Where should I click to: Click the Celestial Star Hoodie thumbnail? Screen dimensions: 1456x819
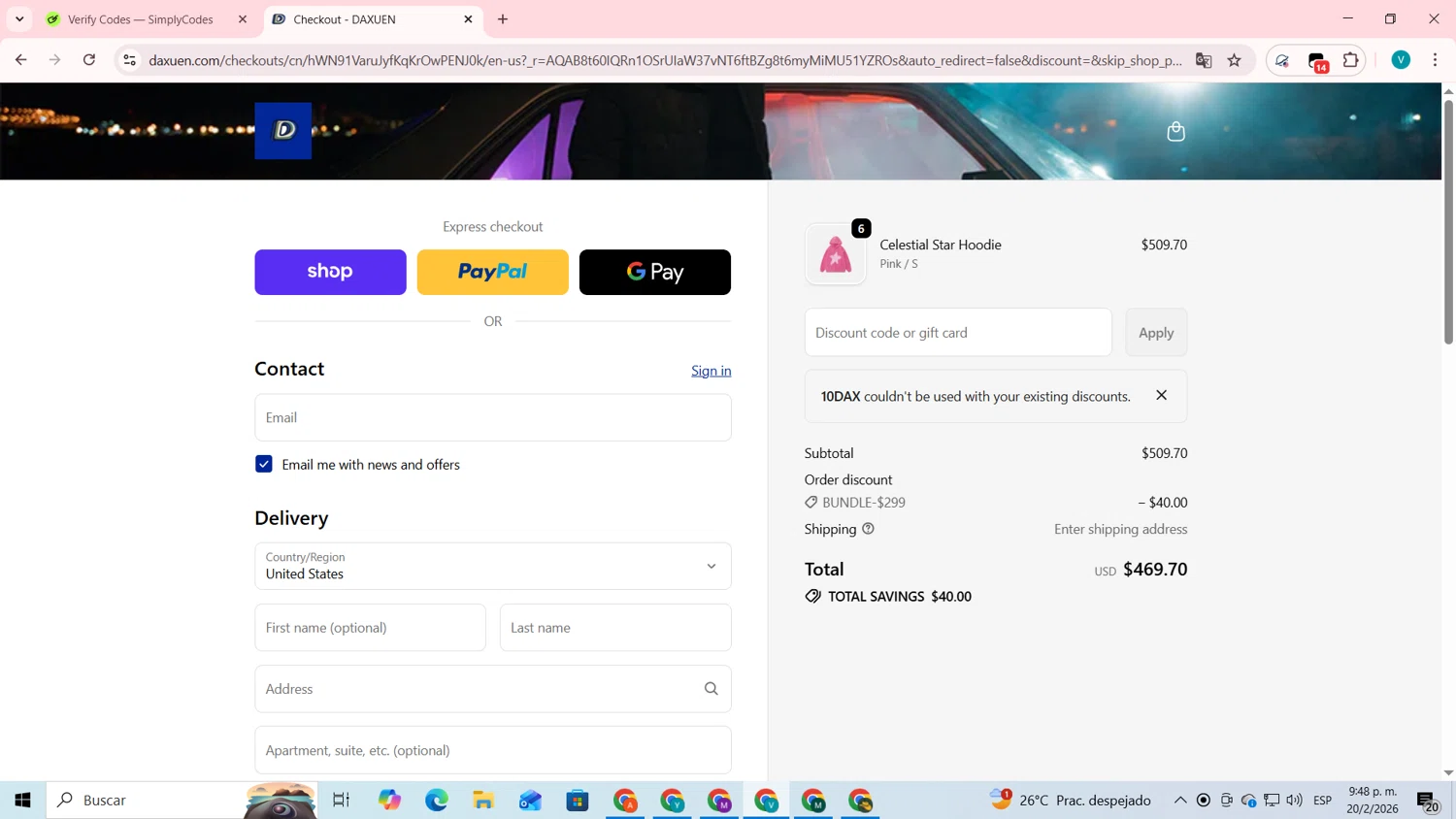[835, 254]
